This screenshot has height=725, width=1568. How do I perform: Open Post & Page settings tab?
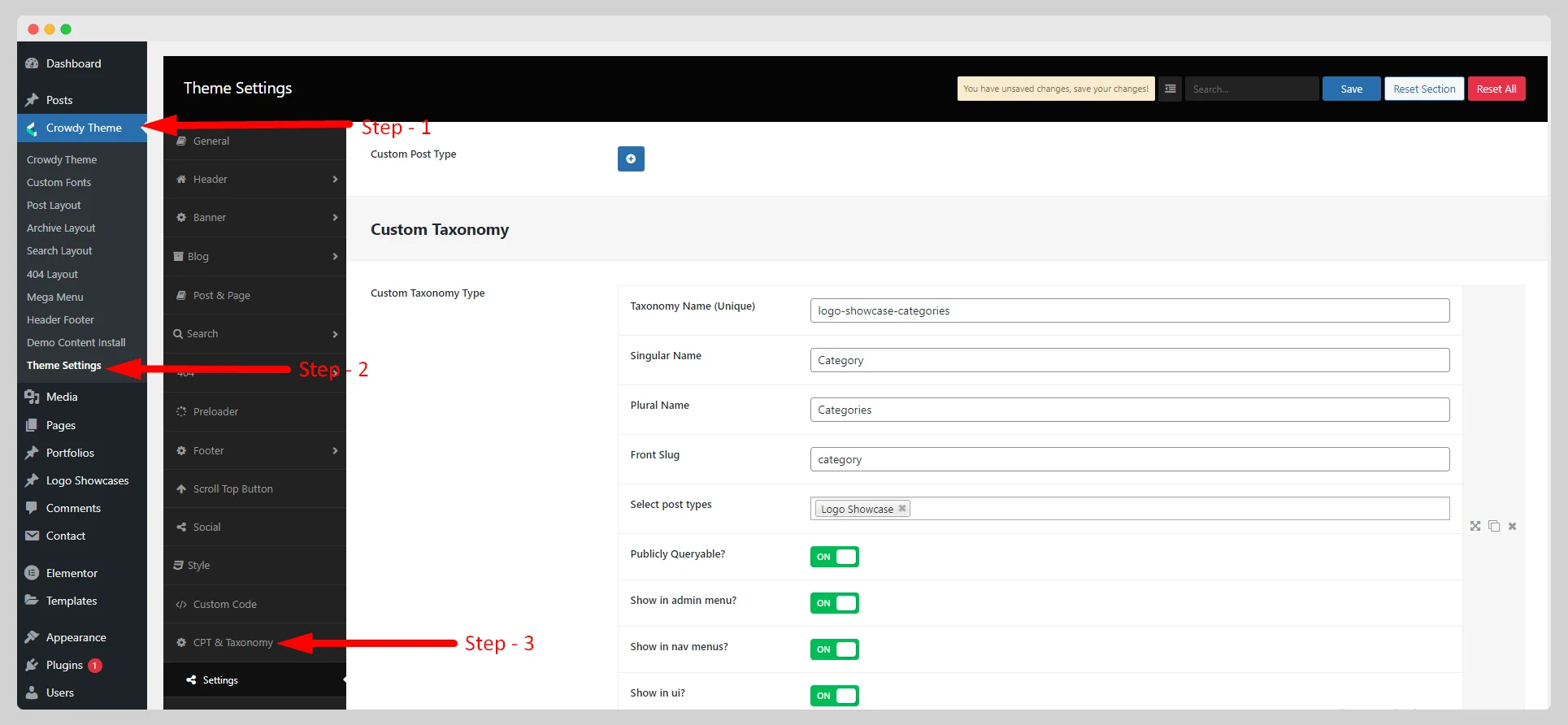[x=254, y=296]
